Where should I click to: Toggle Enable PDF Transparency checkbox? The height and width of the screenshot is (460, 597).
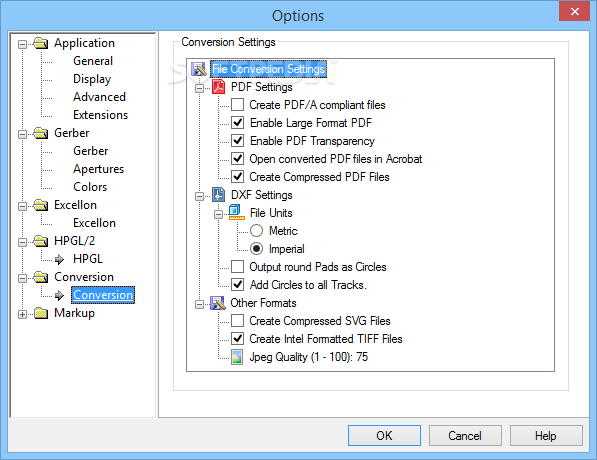click(x=238, y=141)
